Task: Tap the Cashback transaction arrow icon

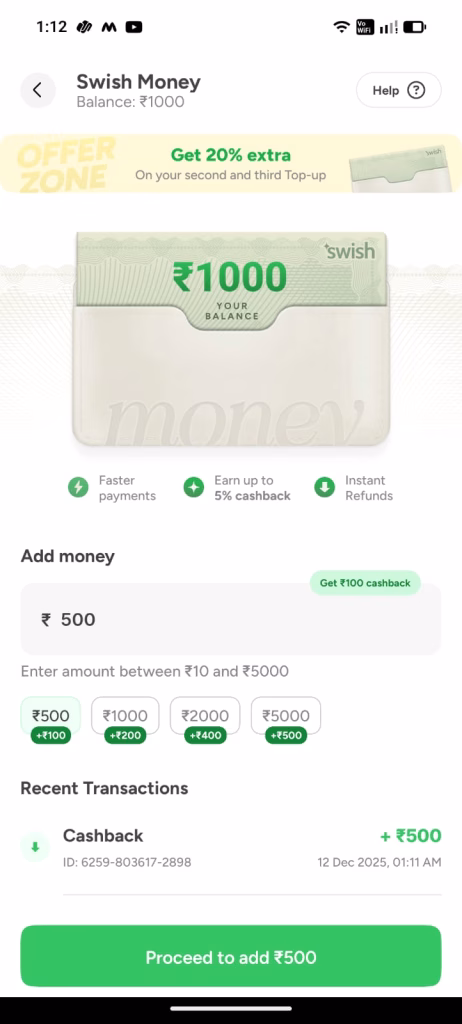Action: (x=35, y=847)
